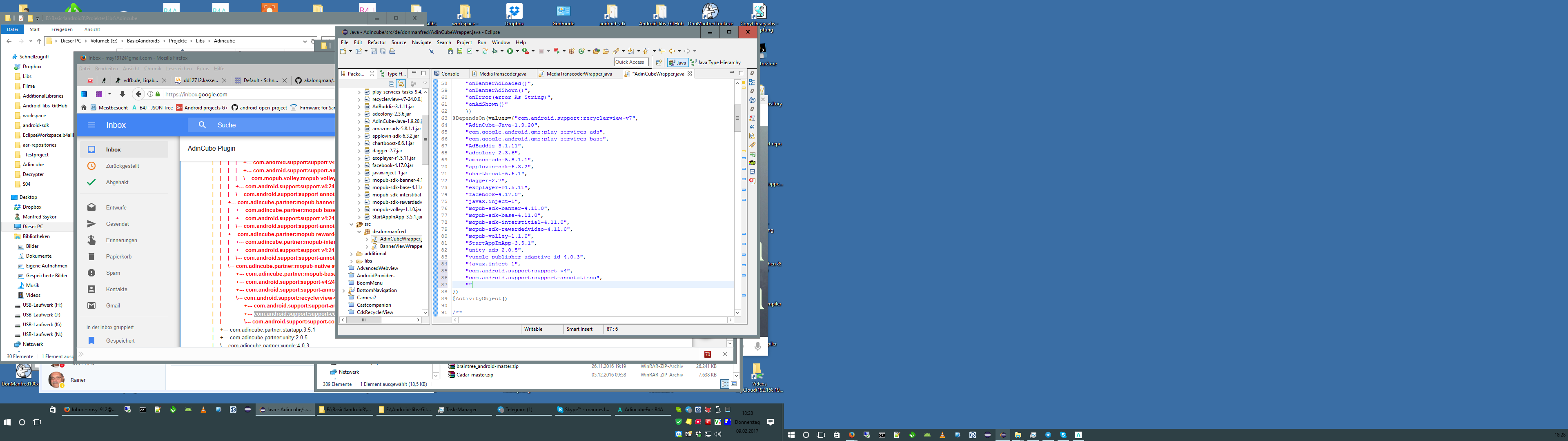Image resolution: width=1568 pixels, height=441 pixels.
Task: Open the Run button dropdown arrow
Action: click(517, 51)
